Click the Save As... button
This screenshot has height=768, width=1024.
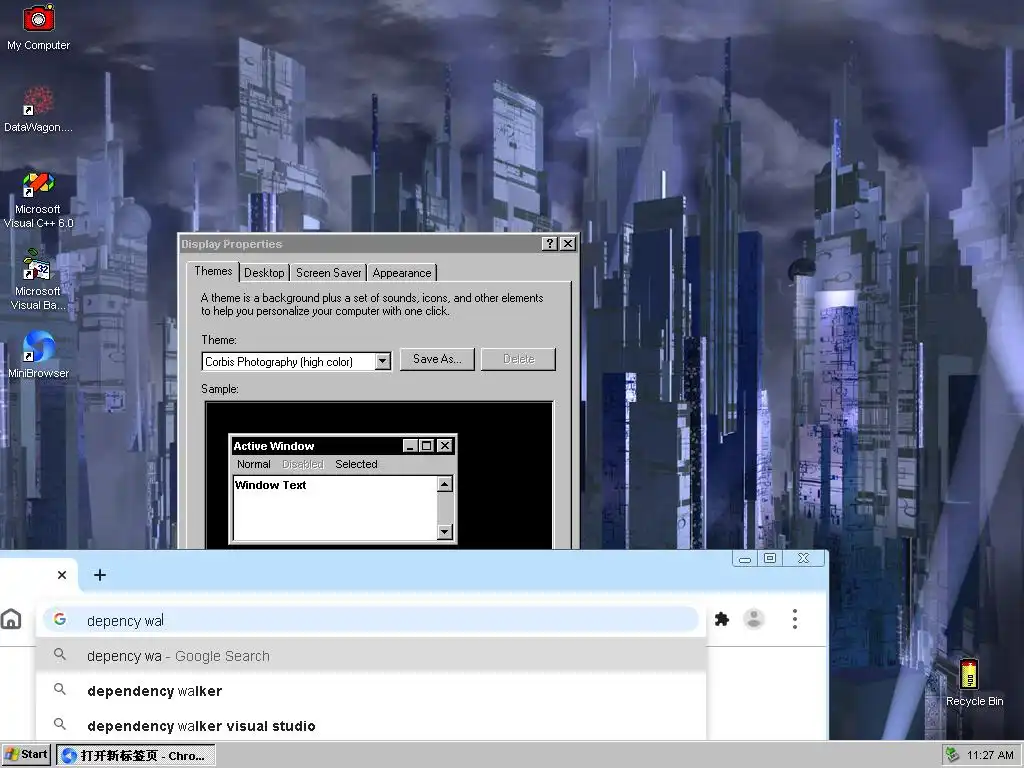(437, 359)
